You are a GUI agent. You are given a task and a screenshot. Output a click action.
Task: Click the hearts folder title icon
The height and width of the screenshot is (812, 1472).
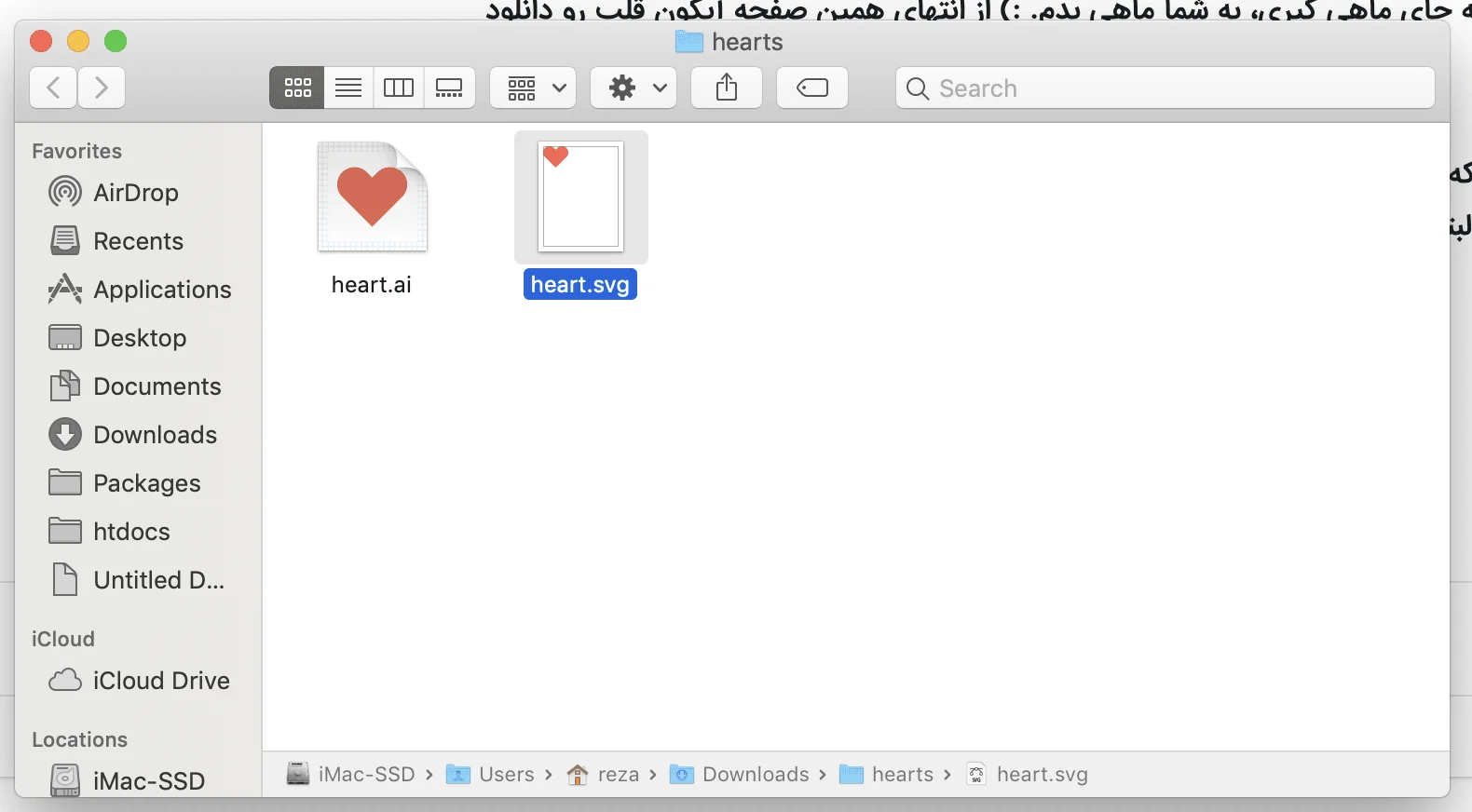tap(689, 42)
